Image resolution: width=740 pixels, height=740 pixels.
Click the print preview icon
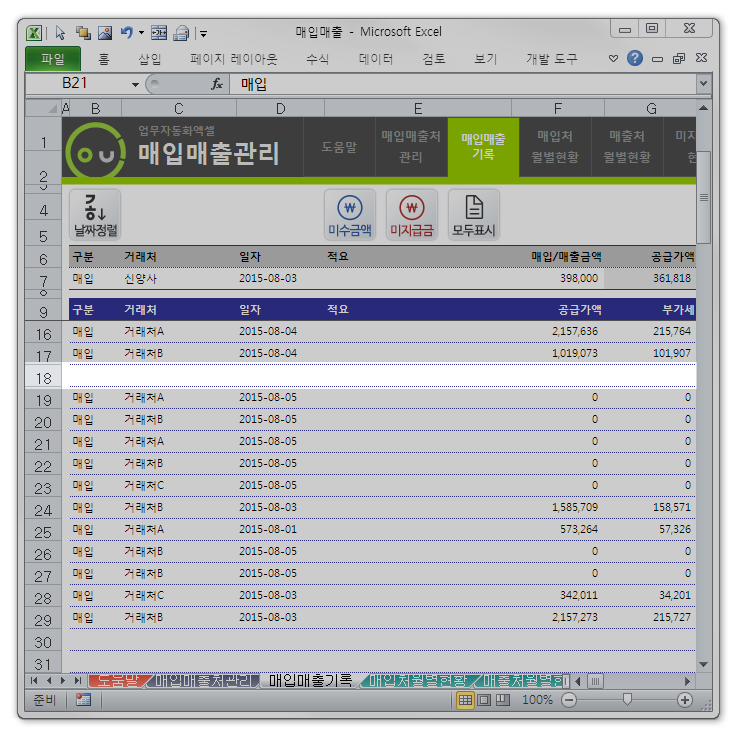pyautogui.click(x=181, y=33)
